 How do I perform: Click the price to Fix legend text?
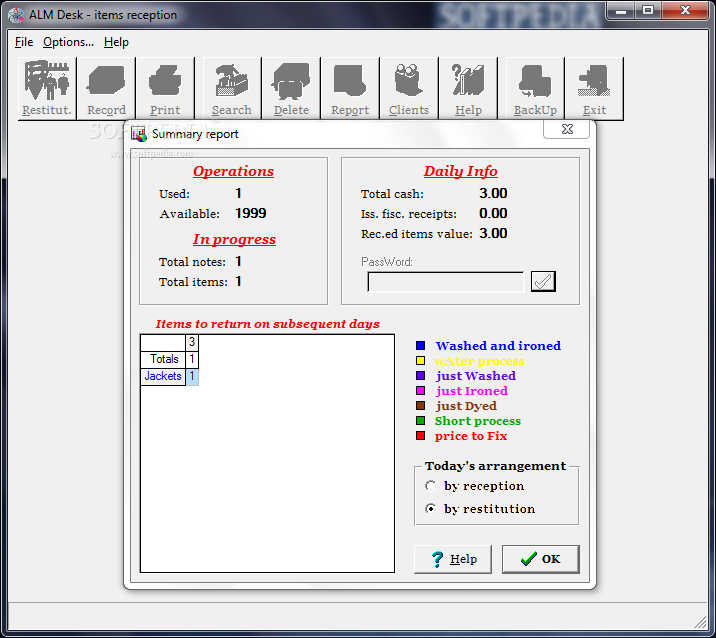tap(471, 436)
